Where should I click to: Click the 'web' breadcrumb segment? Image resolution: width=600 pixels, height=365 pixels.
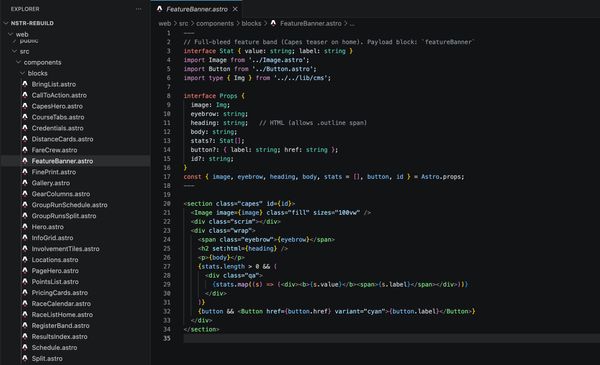[x=165, y=23]
